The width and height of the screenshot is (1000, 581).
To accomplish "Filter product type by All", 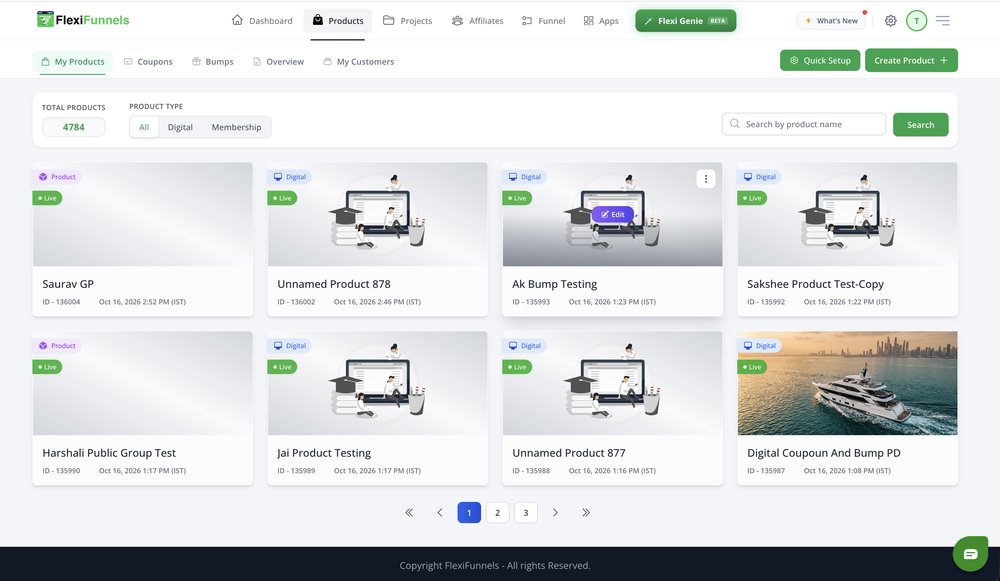I will point(144,127).
